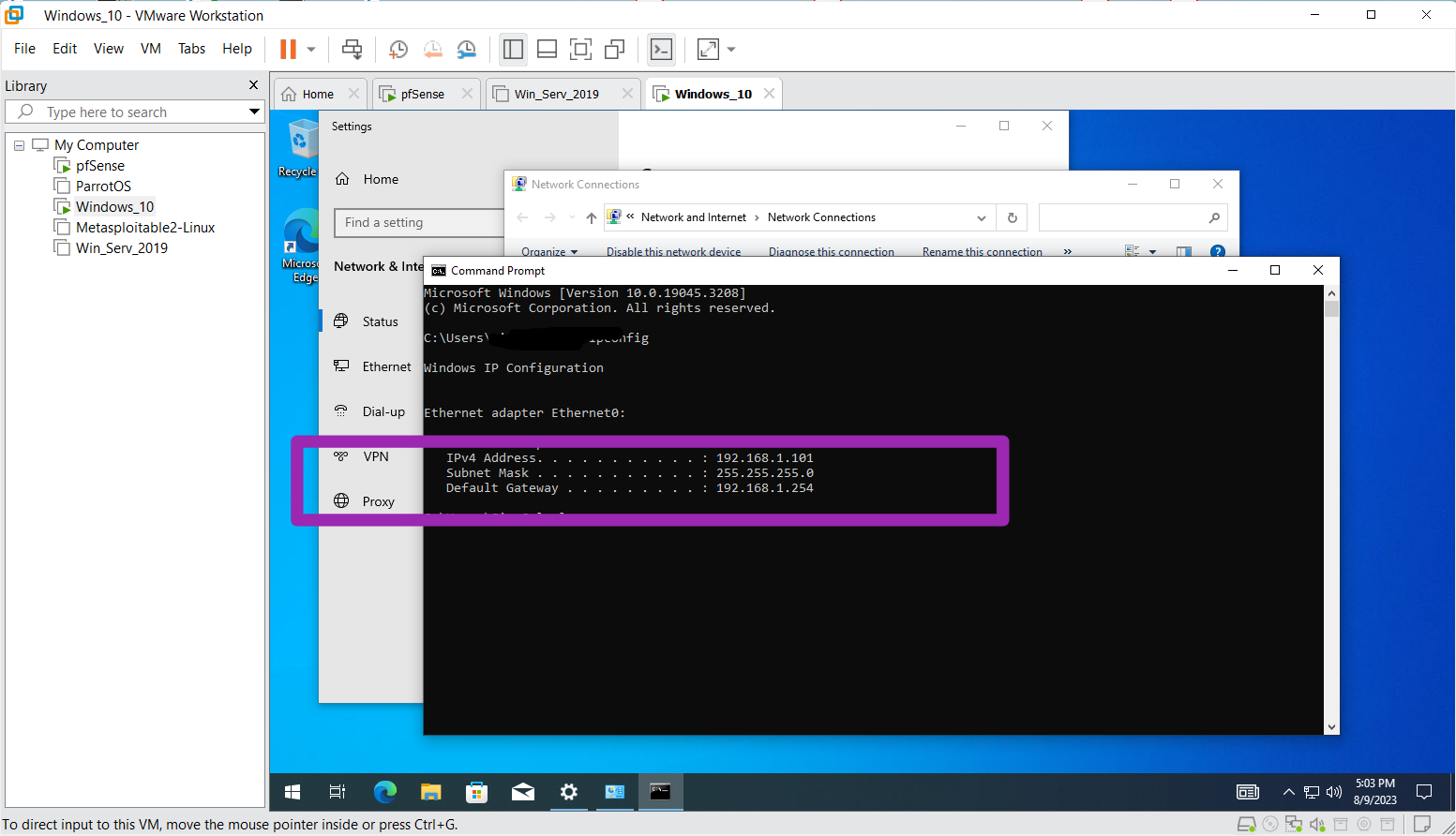Open the Organize dropdown menu
The height and width of the screenshot is (836, 1456).
[x=549, y=251]
